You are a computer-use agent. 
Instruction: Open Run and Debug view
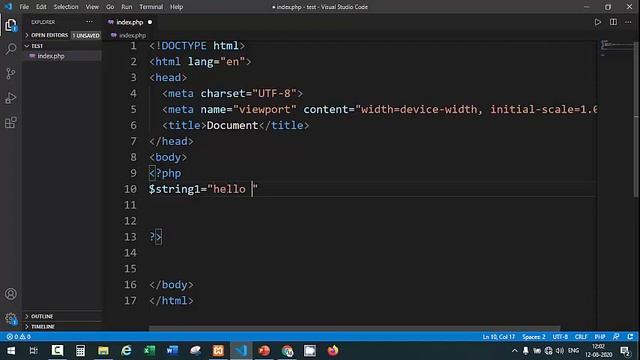tap(11, 98)
